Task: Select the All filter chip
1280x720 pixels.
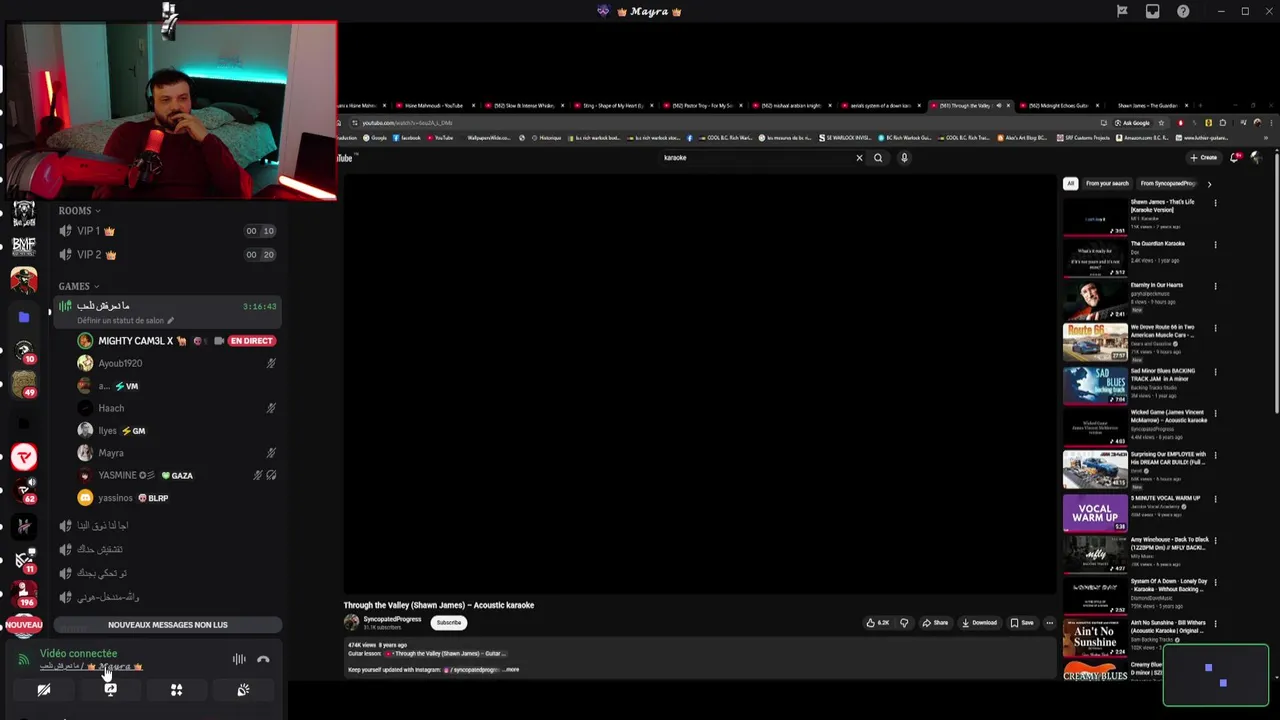Action: click(x=1070, y=184)
